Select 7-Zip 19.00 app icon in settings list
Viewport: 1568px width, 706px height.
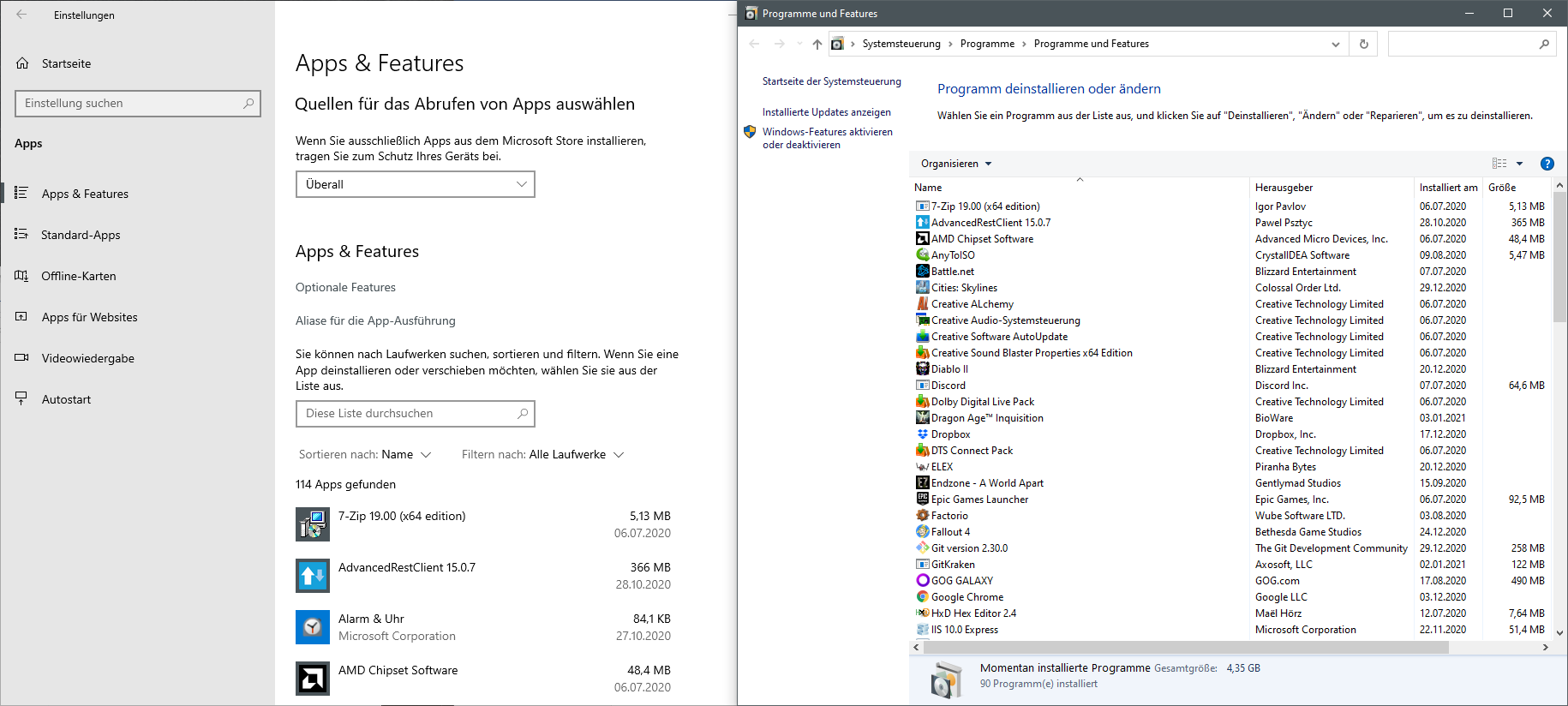[x=313, y=524]
